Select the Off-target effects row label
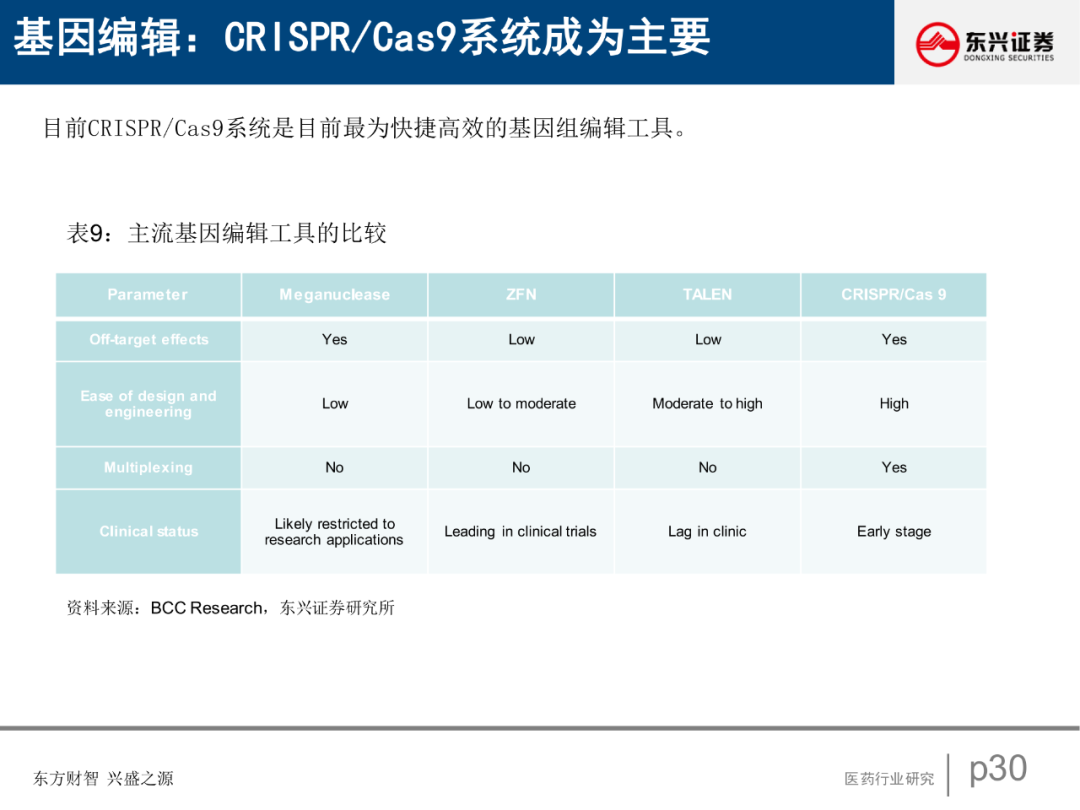Viewport: 1080px width, 810px height. (148, 340)
